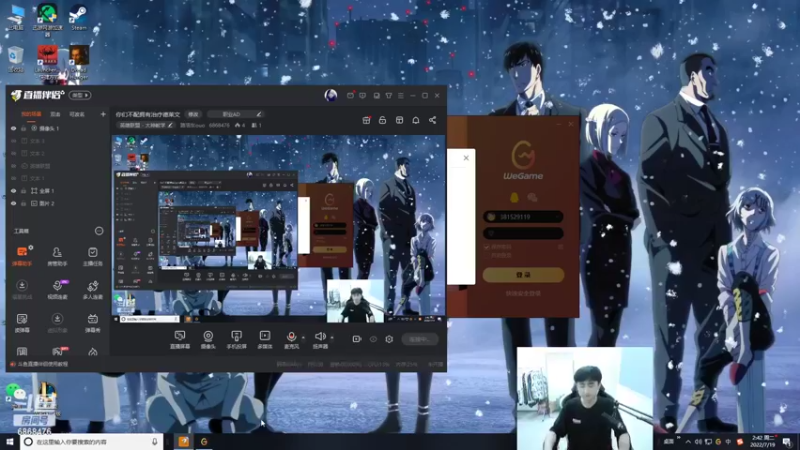
Task: Click the Windows taskbar search box
Action: point(92,442)
